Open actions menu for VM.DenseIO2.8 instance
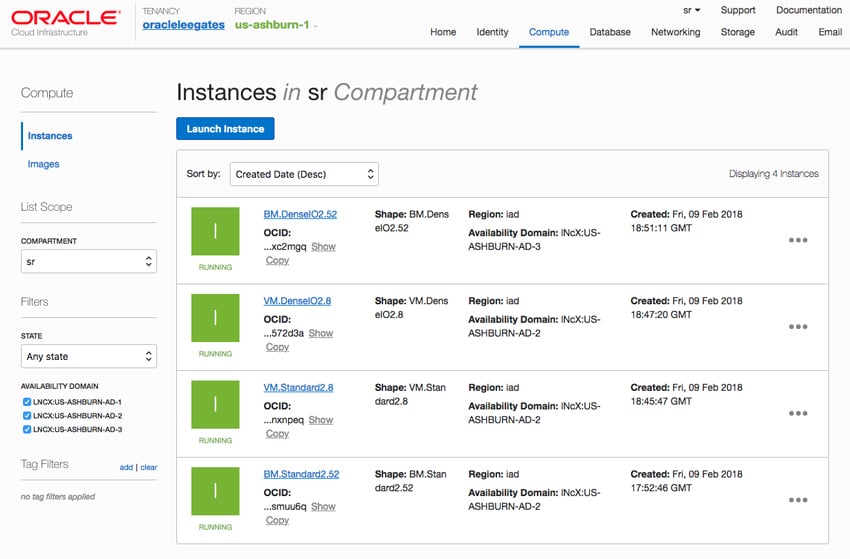850x559 pixels. [798, 327]
